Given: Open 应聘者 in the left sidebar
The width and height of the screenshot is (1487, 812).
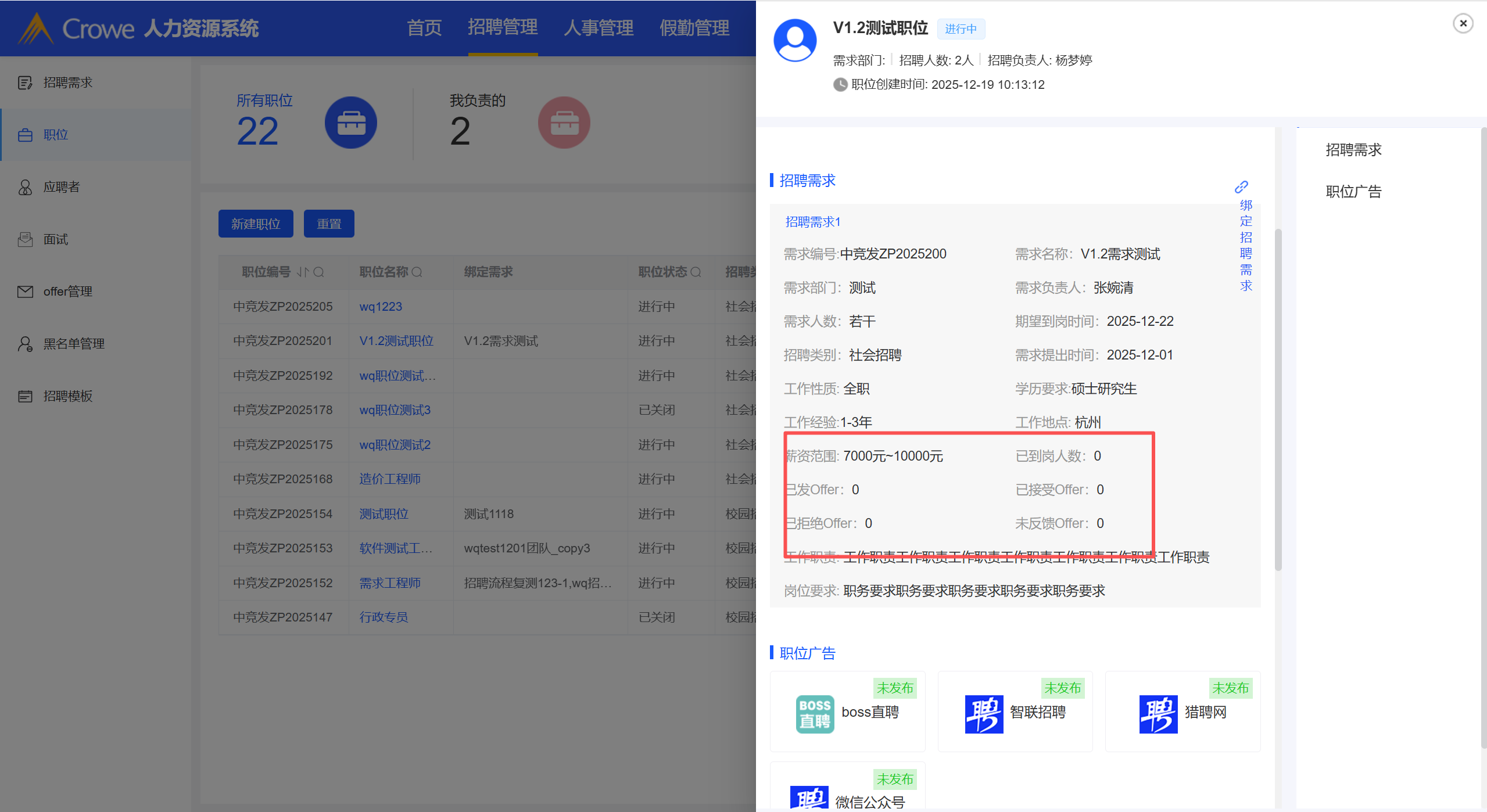Looking at the screenshot, I should click(x=61, y=187).
